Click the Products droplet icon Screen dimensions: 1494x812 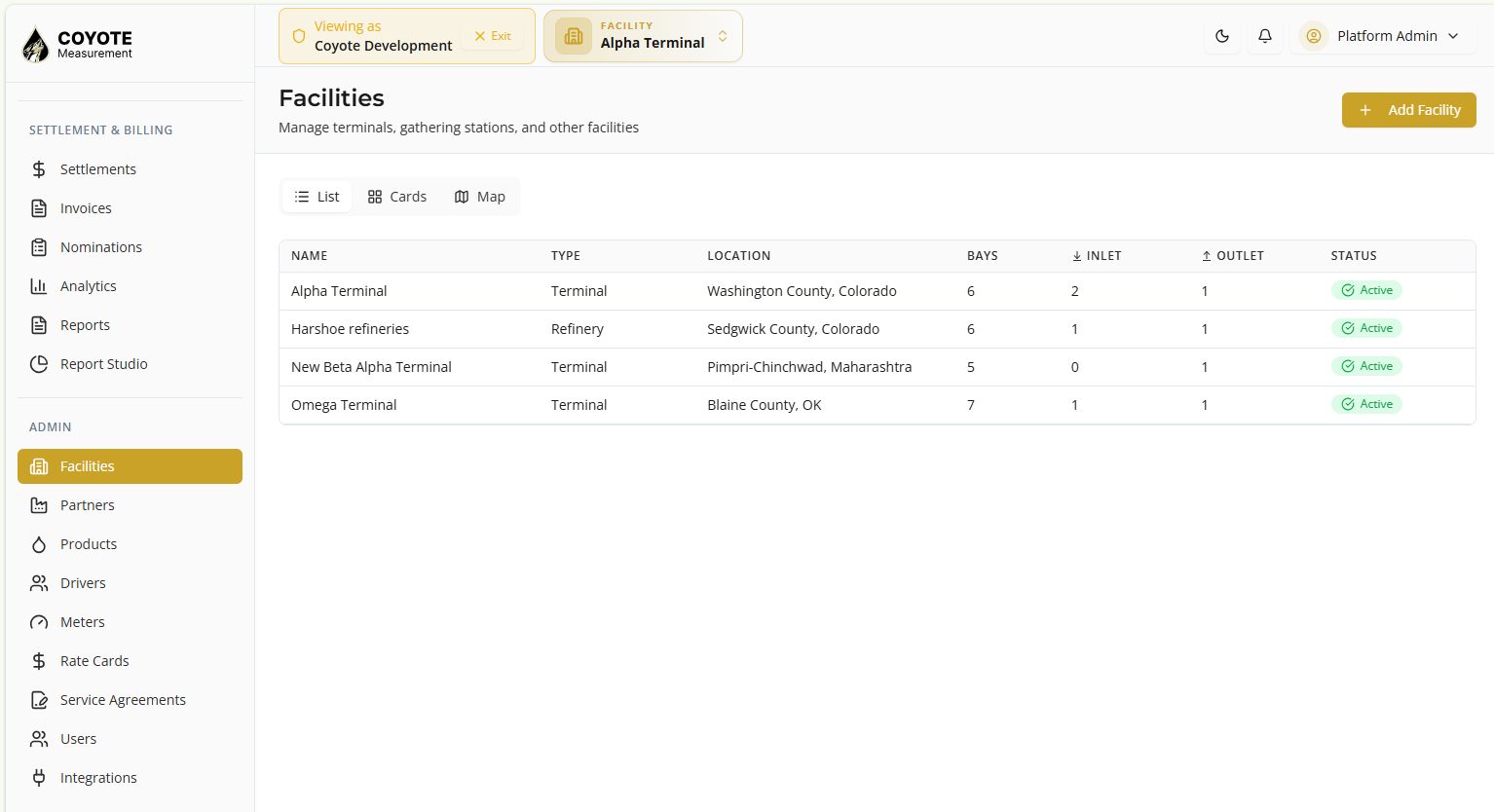[x=39, y=544]
